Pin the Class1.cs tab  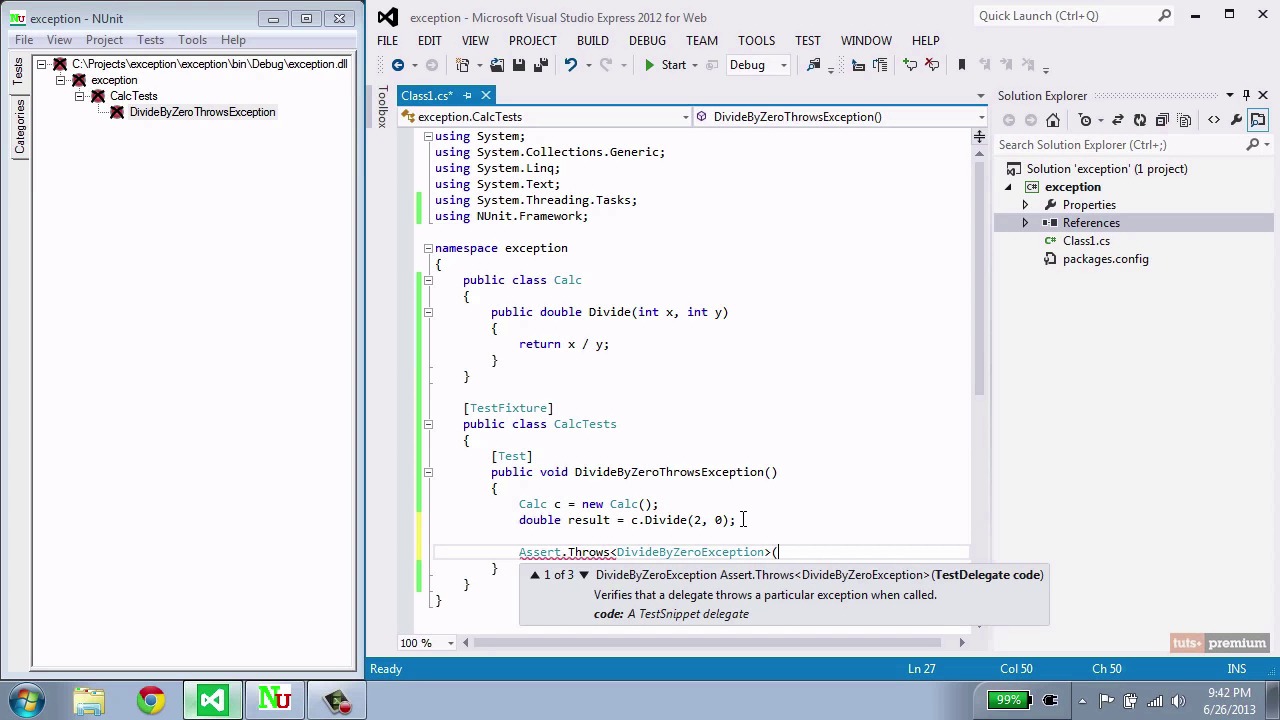coord(467,96)
